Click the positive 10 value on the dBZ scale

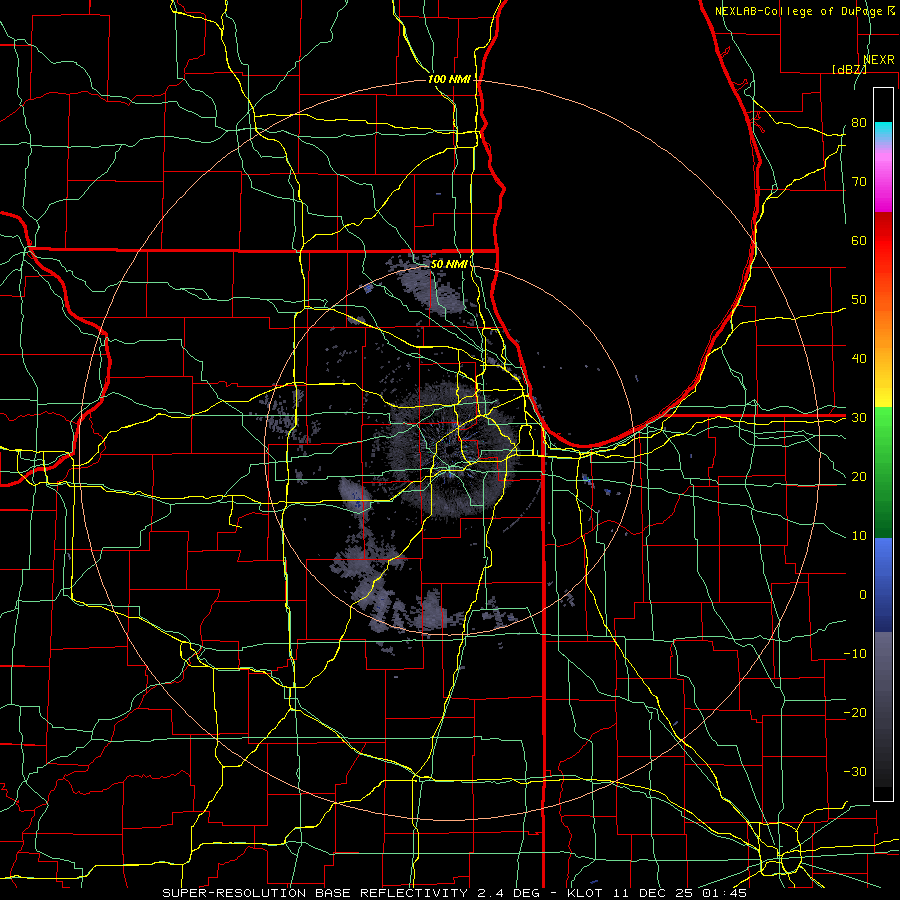[x=859, y=536]
